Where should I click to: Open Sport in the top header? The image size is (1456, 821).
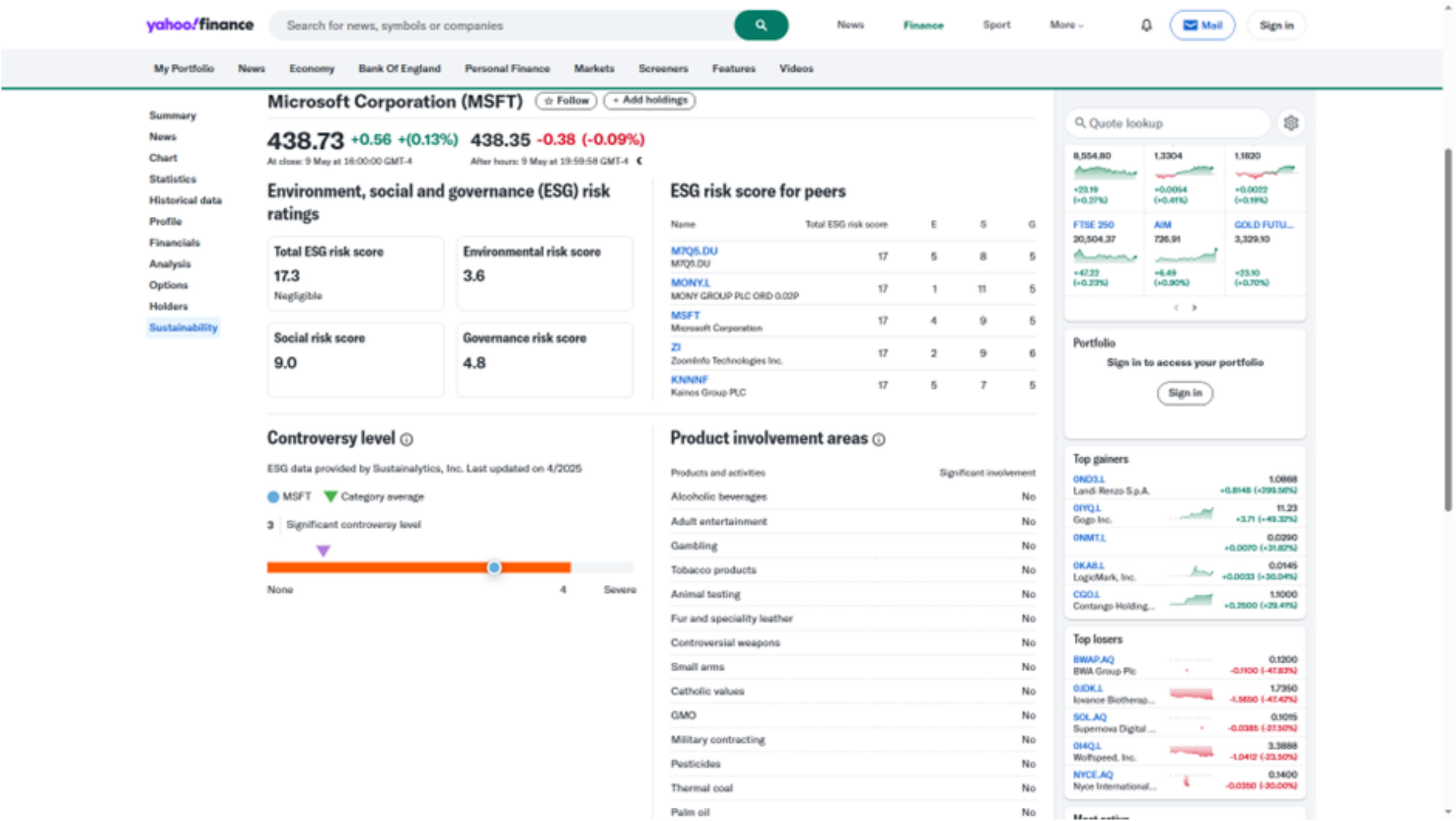coord(997,25)
